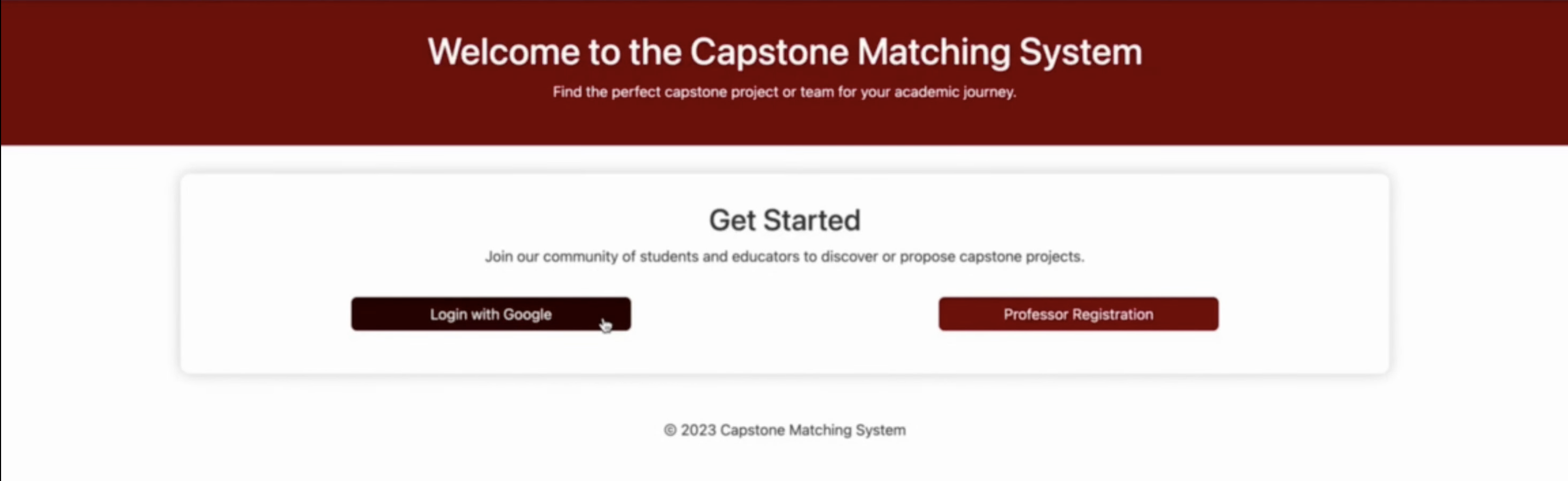Open the Professor Registration page
The image size is (1568, 481).
point(1078,314)
